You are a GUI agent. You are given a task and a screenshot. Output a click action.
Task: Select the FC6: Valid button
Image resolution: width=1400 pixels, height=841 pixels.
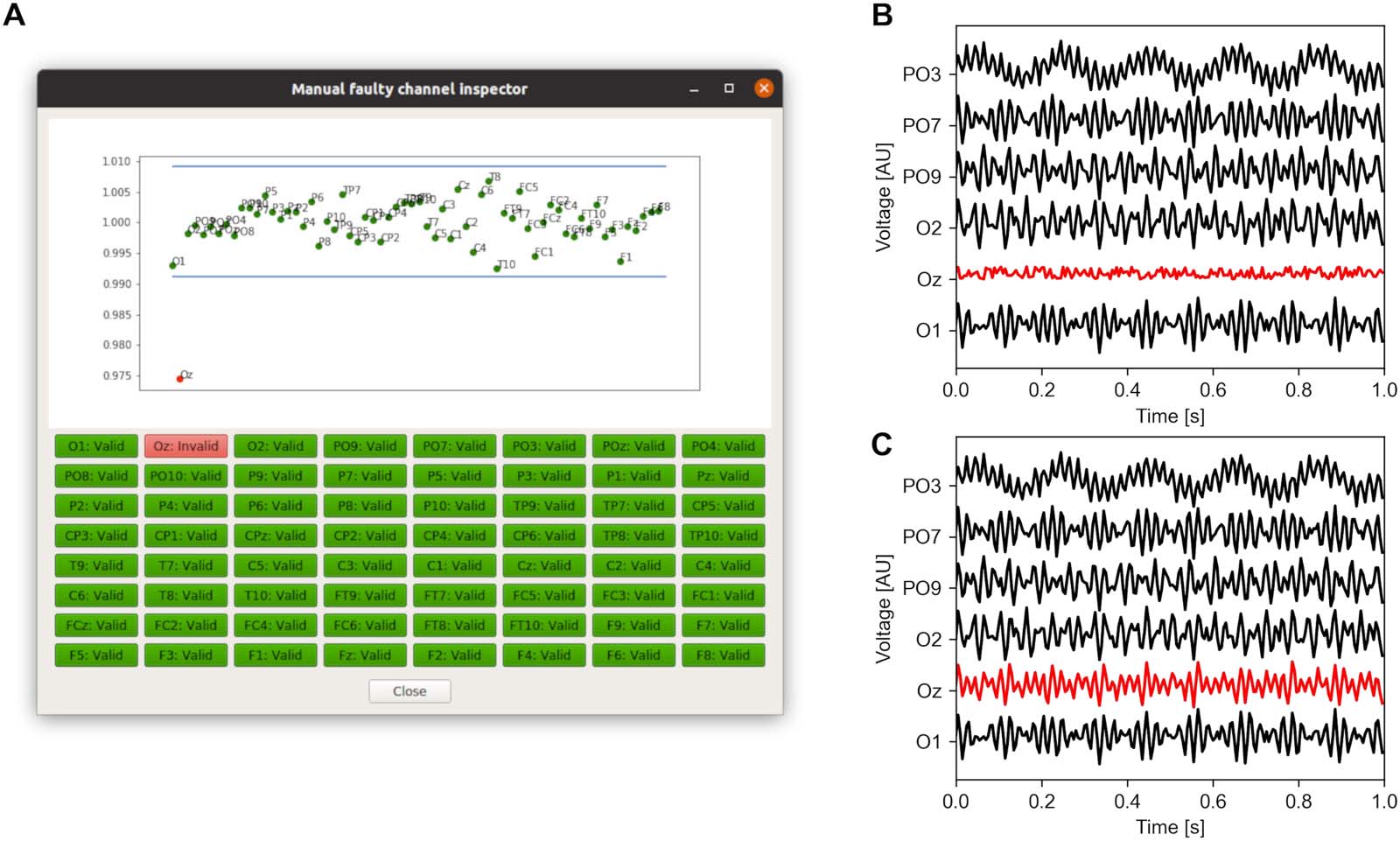(x=365, y=625)
